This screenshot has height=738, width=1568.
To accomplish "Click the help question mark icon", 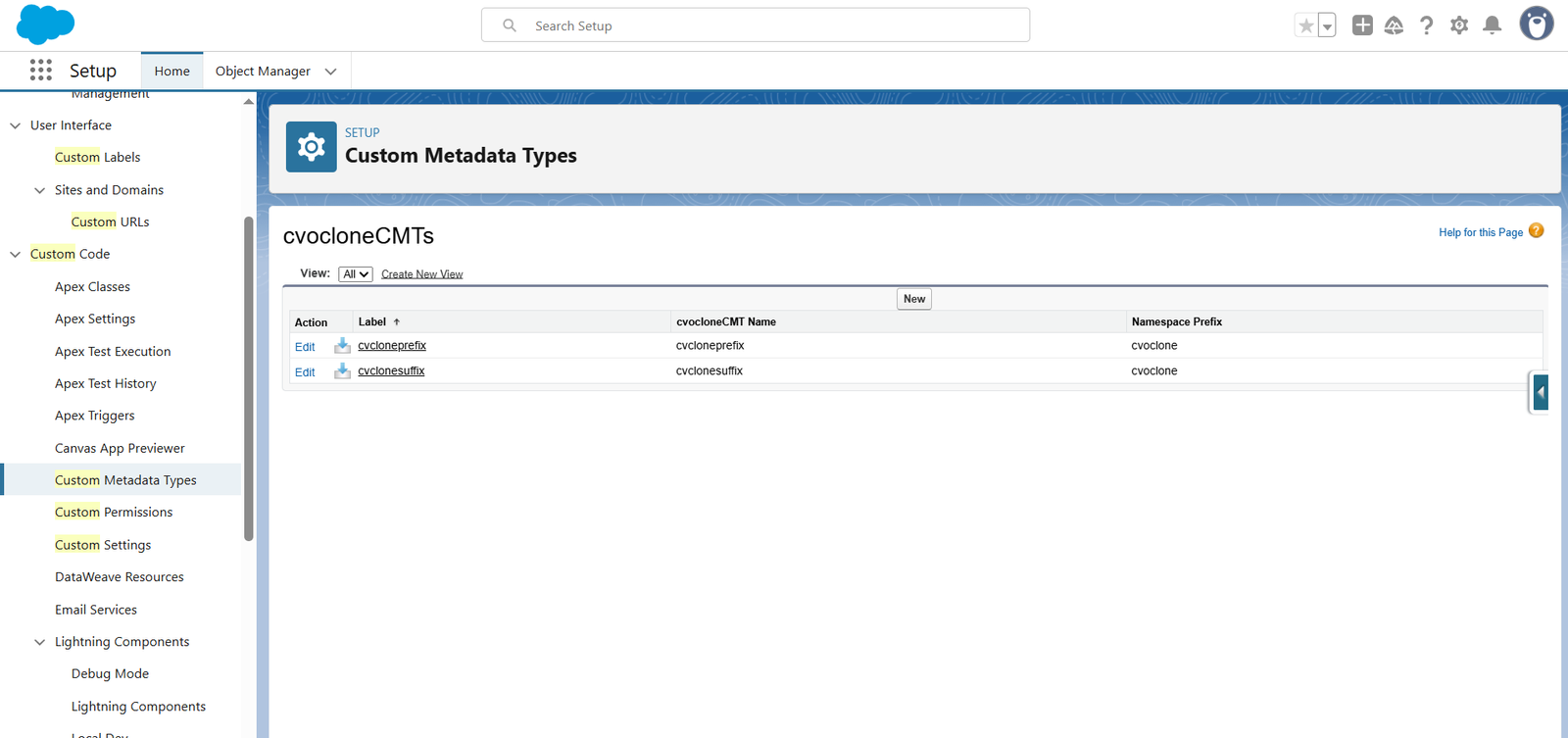I will 1427,25.
